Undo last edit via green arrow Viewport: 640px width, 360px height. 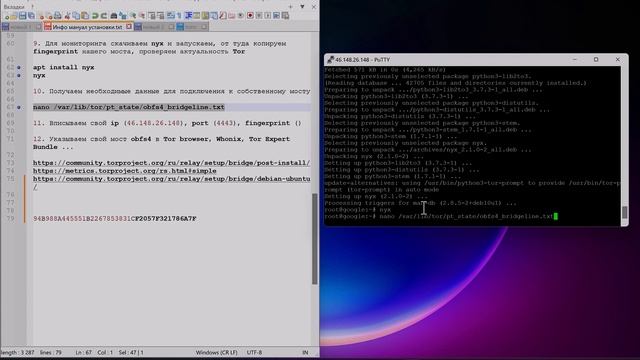coord(95,16)
